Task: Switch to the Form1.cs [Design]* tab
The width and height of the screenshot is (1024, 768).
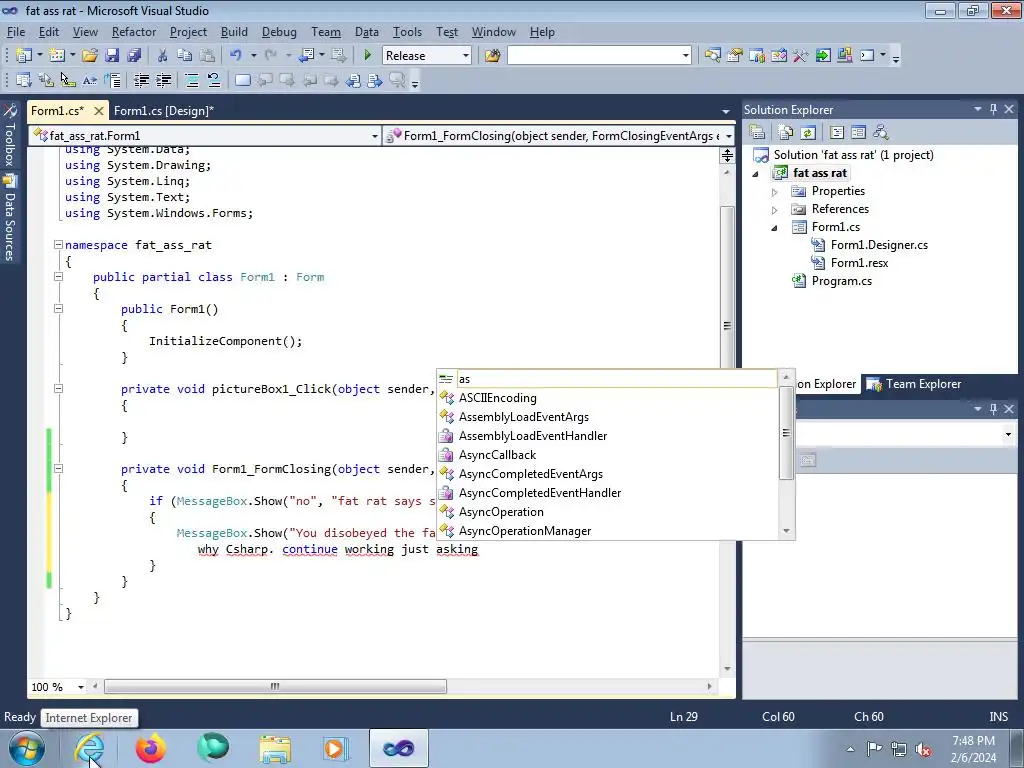Action: coord(163,110)
